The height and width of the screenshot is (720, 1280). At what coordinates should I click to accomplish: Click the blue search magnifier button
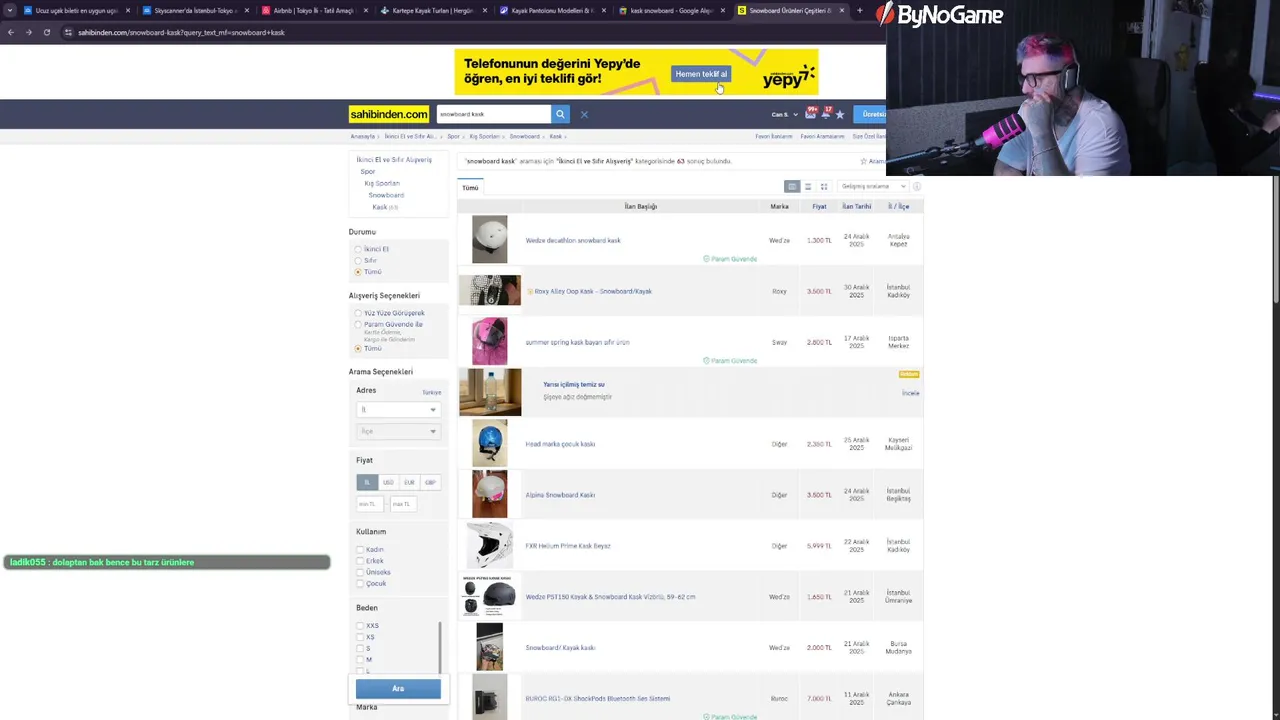[560, 114]
